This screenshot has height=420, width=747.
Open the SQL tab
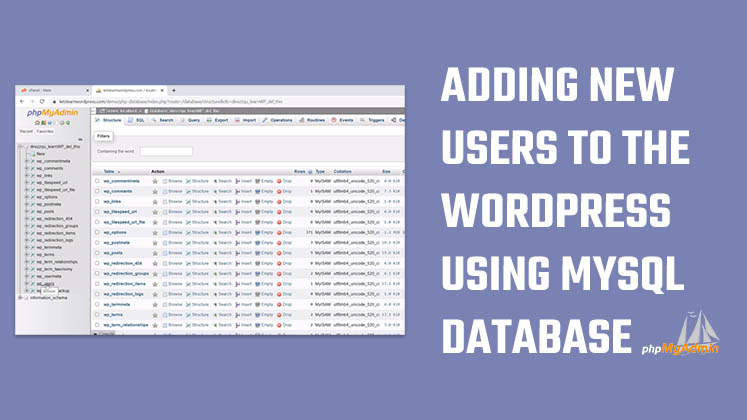136,120
